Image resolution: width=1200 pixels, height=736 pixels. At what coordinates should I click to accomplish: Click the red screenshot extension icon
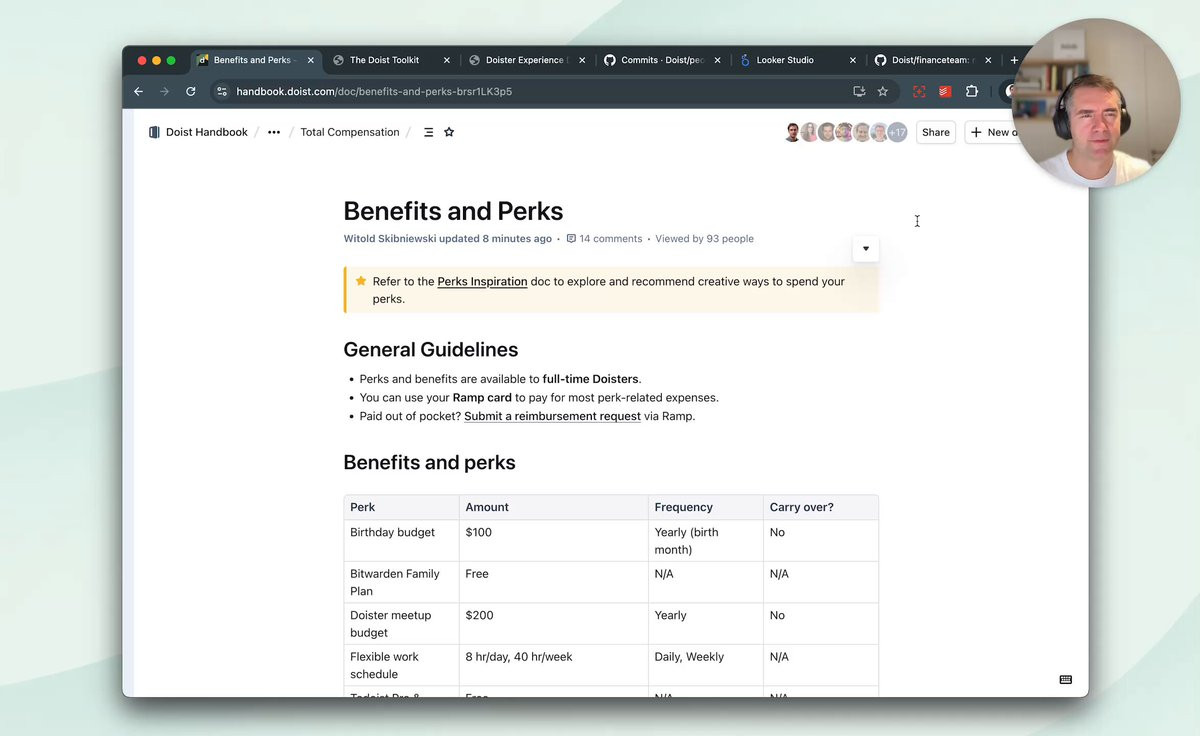click(919, 91)
